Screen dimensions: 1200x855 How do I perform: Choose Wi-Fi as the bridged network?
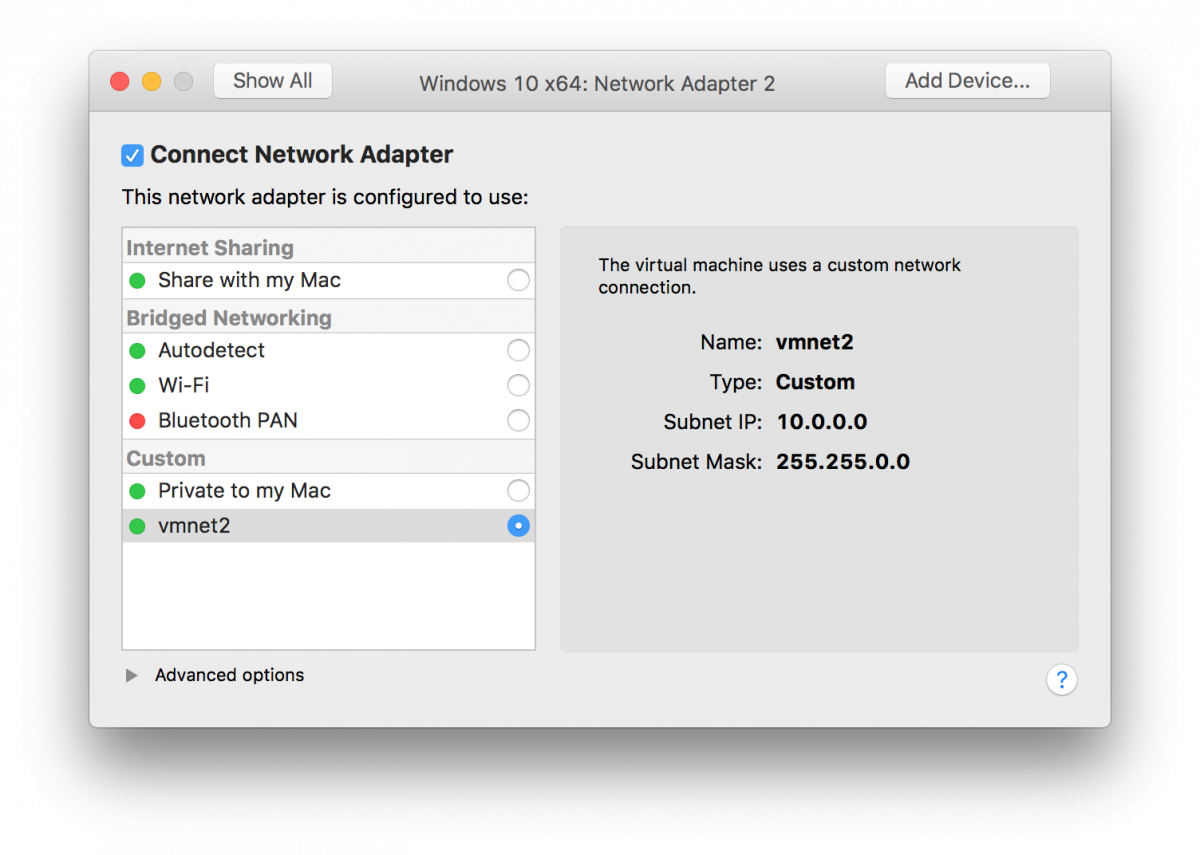point(518,385)
